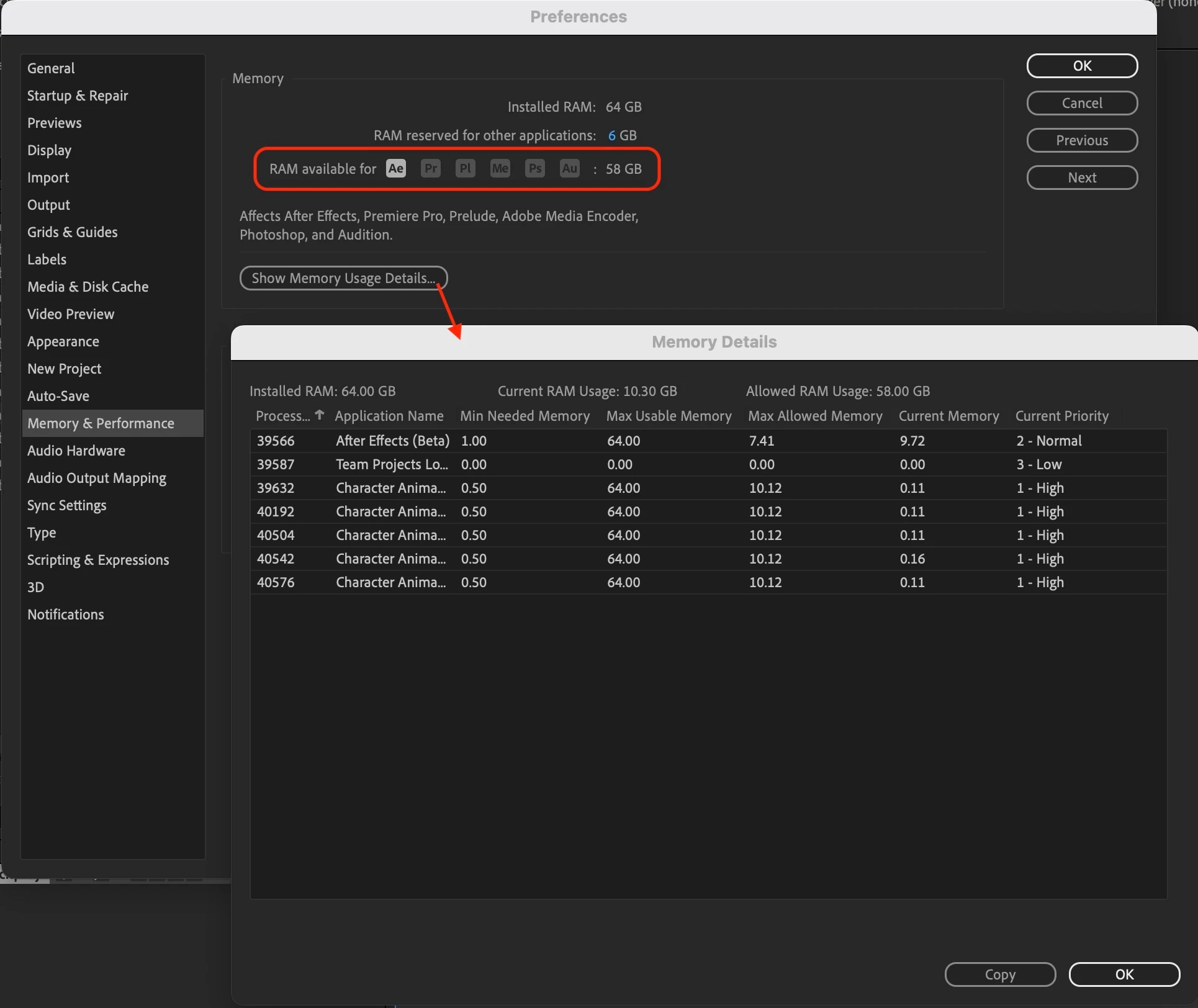Click the Media Encoder Me icon
This screenshot has width=1198, height=1008.
click(x=500, y=168)
